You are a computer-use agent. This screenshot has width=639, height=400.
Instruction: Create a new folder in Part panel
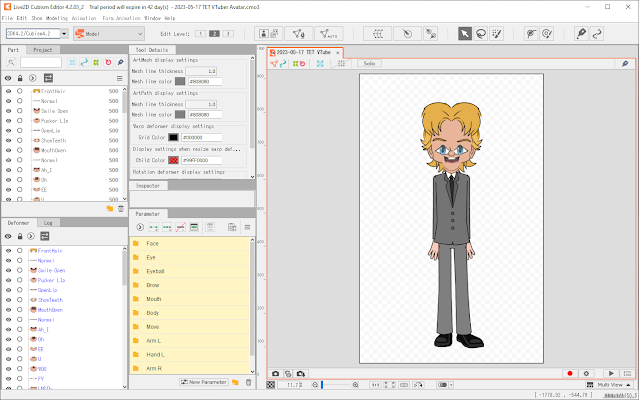pyautogui.click(x=110, y=209)
